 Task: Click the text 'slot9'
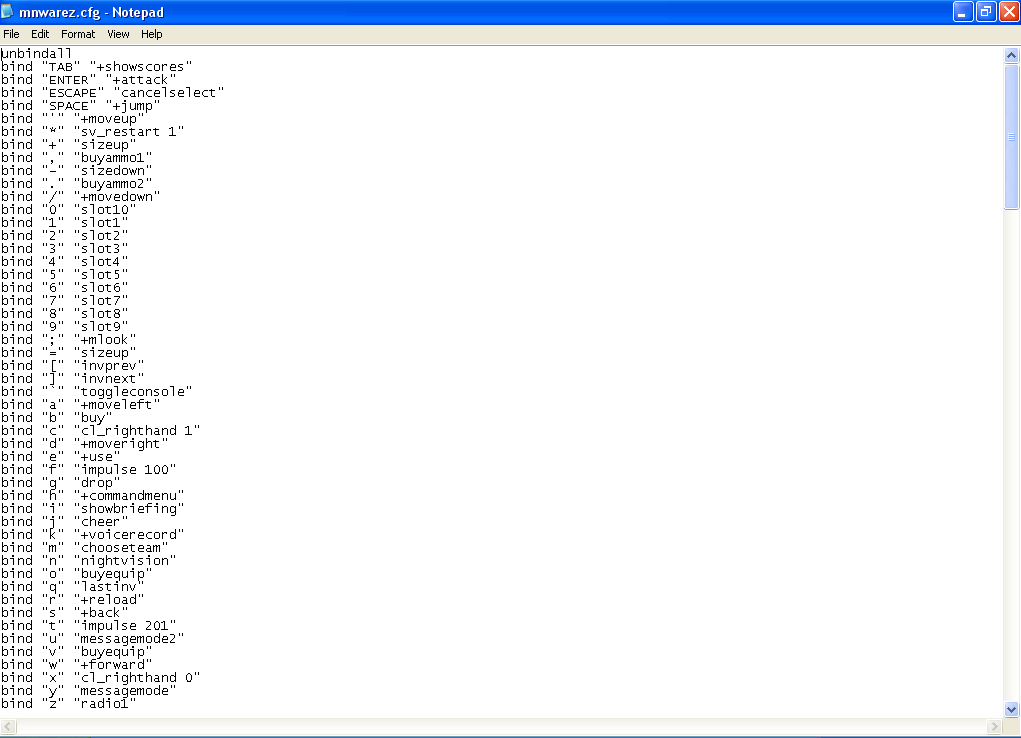[x=101, y=327]
